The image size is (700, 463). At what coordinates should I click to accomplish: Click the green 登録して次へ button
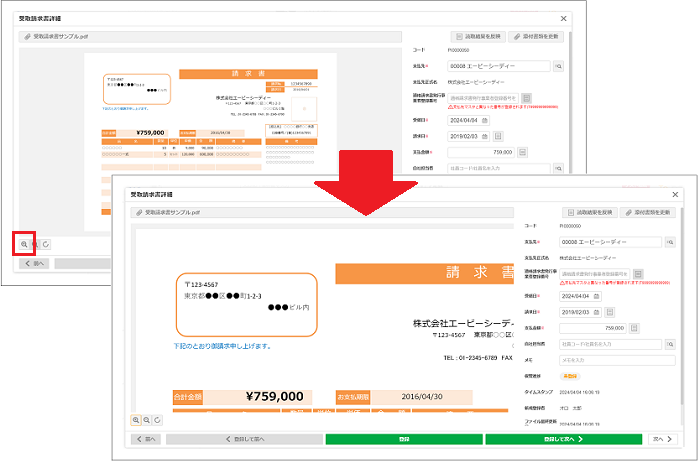564,439
